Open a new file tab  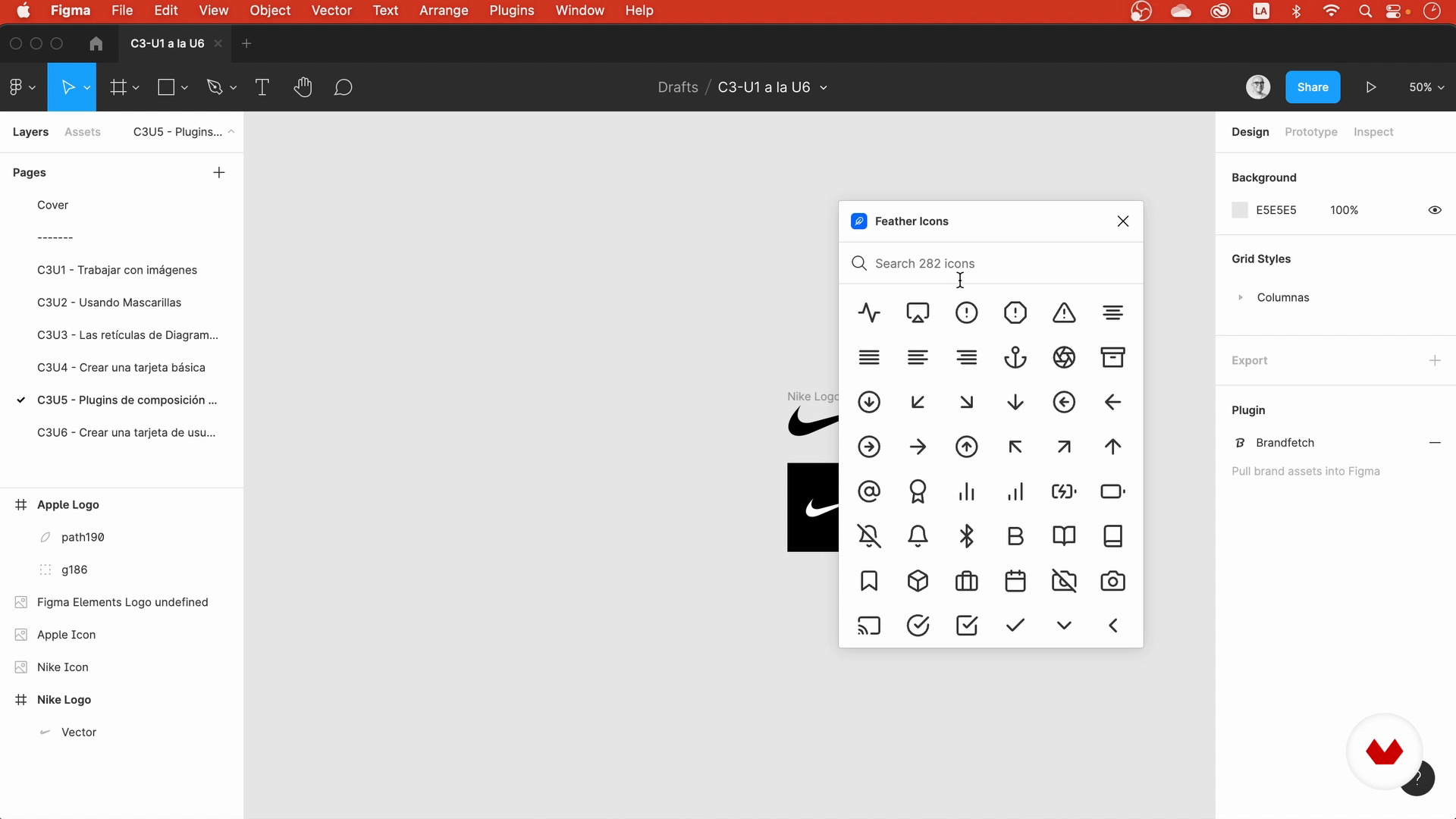coord(246,43)
